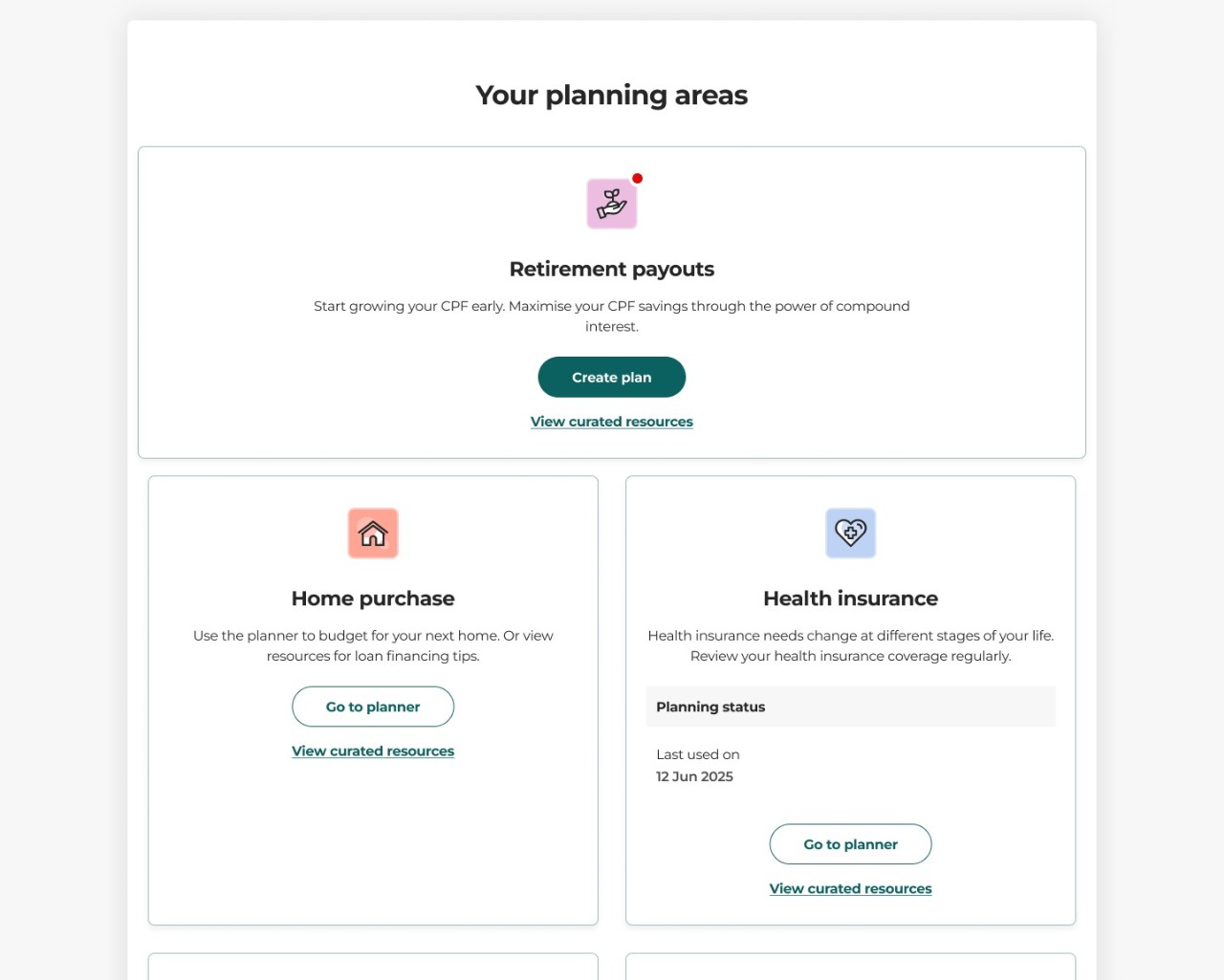Click the Your planning areas title

point(612,95)
